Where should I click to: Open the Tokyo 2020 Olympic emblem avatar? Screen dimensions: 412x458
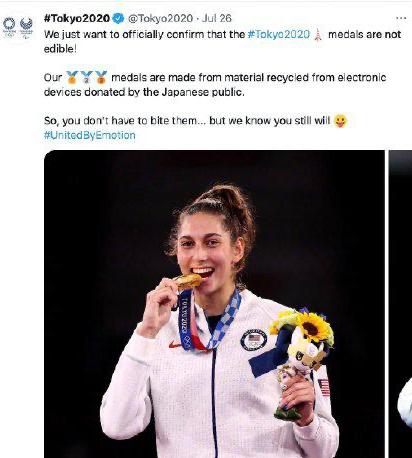[9, 27]
